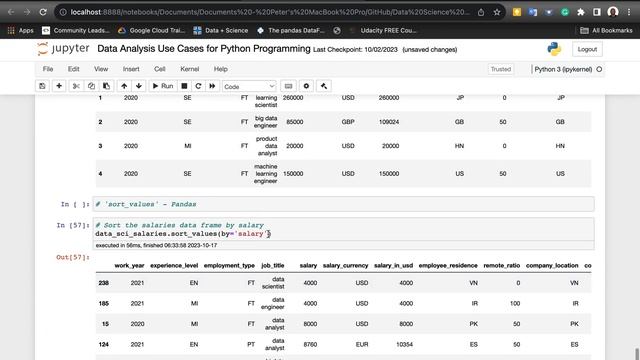The width and height of the screenshot is (640, 360).
Task: Click the notebook title to rename it
Action: 204,49
